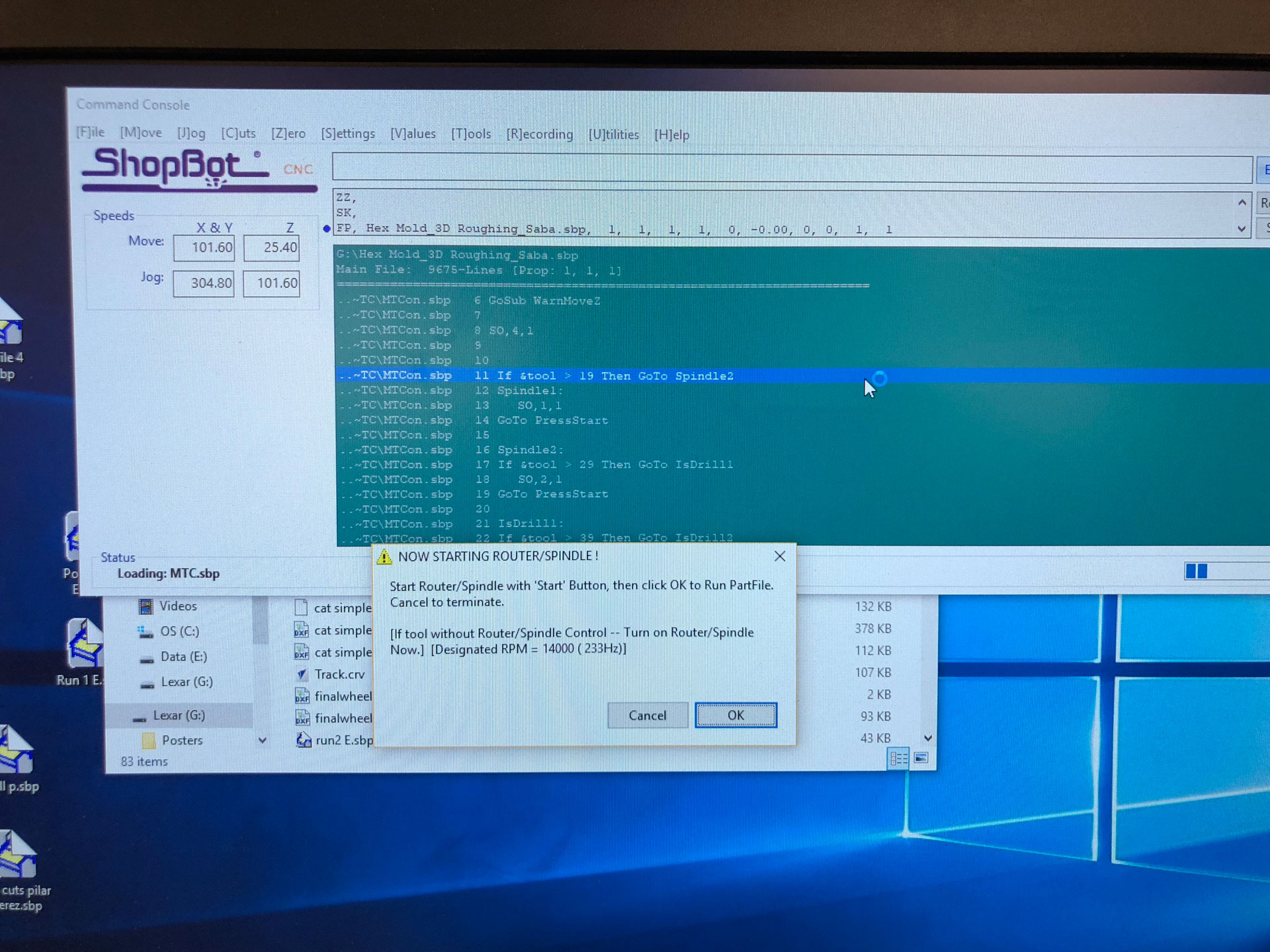Select OS (C:) drive in Explorer
The height and width of the screenshot is (952, 1270).
pos(179,631)
